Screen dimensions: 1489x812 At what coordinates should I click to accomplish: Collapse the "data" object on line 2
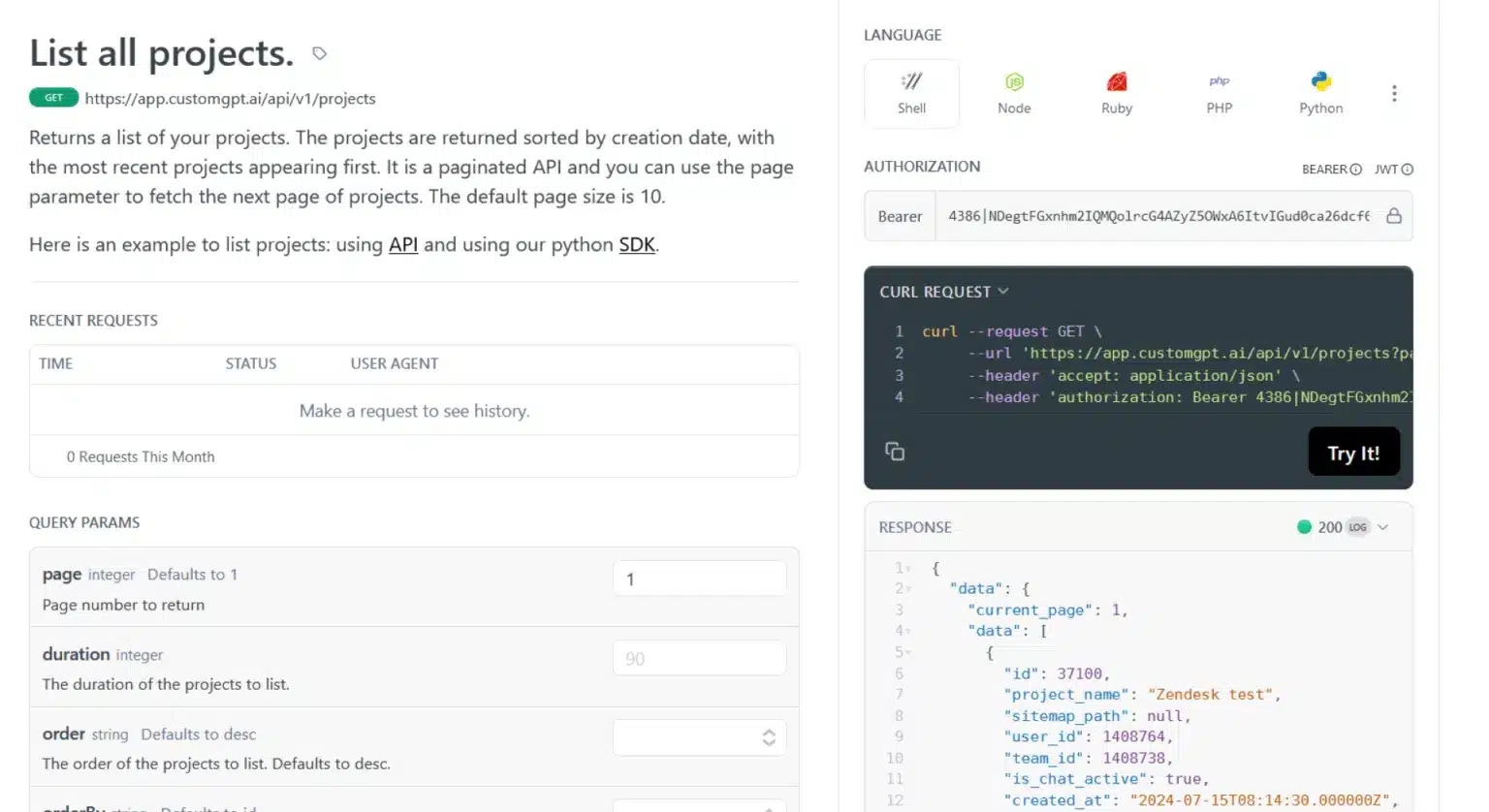(x=908, y=589)
